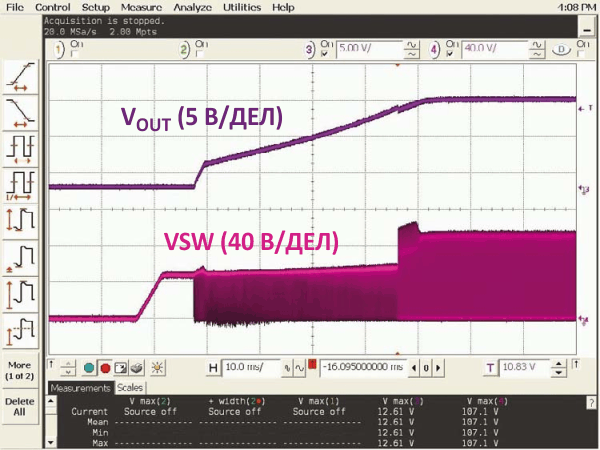Viewport: 600px width, 450px height.
Task: Click the red Stop acquisition button
Action: [x=105, y=368]
